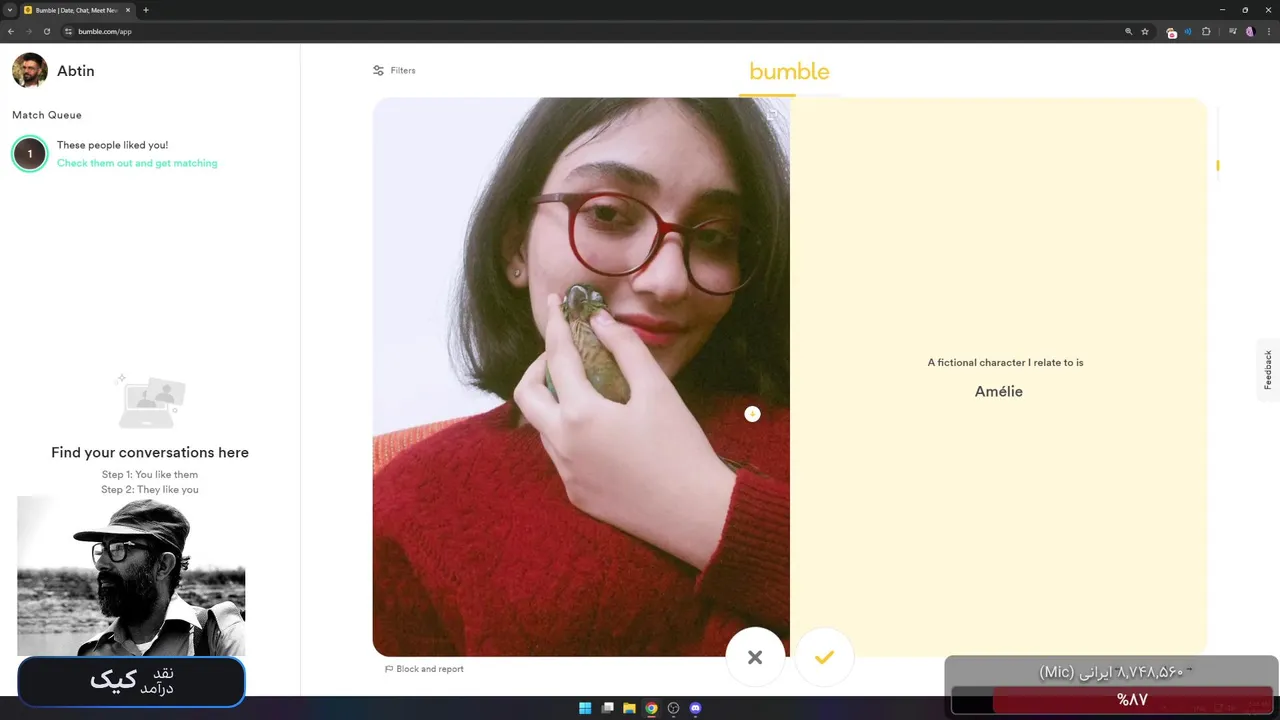Click the Abtin username text

tap(76, 71)
